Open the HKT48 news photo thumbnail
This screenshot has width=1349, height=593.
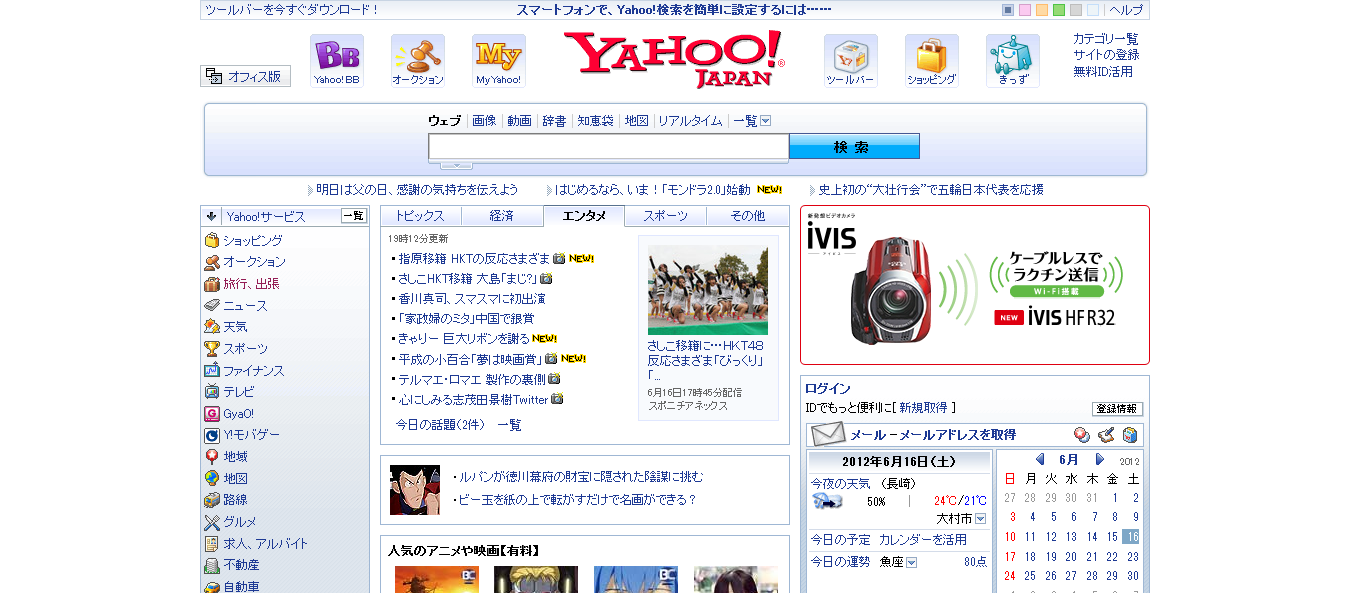708,290
